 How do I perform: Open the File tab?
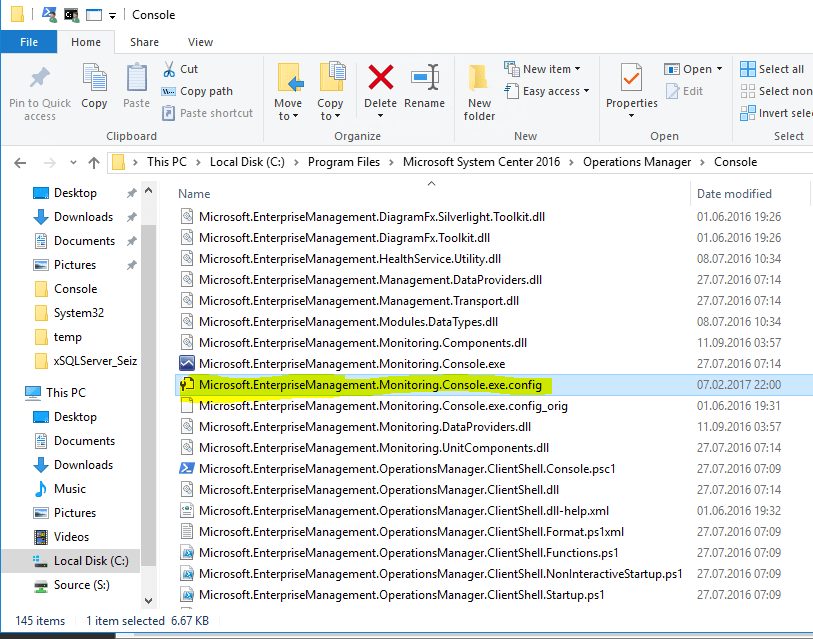(29, 42)
